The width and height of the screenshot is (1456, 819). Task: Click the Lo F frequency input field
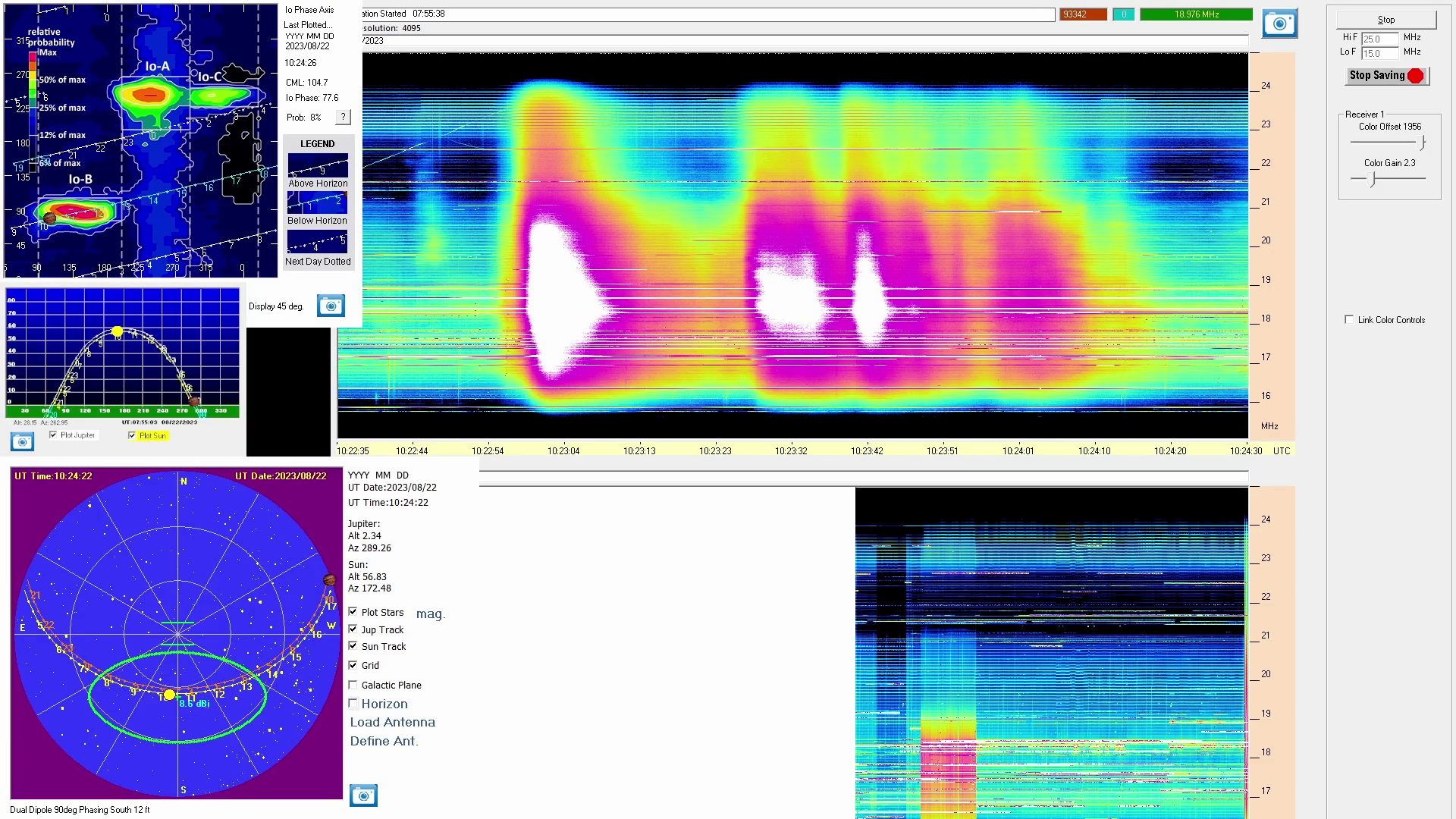pyautogui.click(x=1379, y=53)
